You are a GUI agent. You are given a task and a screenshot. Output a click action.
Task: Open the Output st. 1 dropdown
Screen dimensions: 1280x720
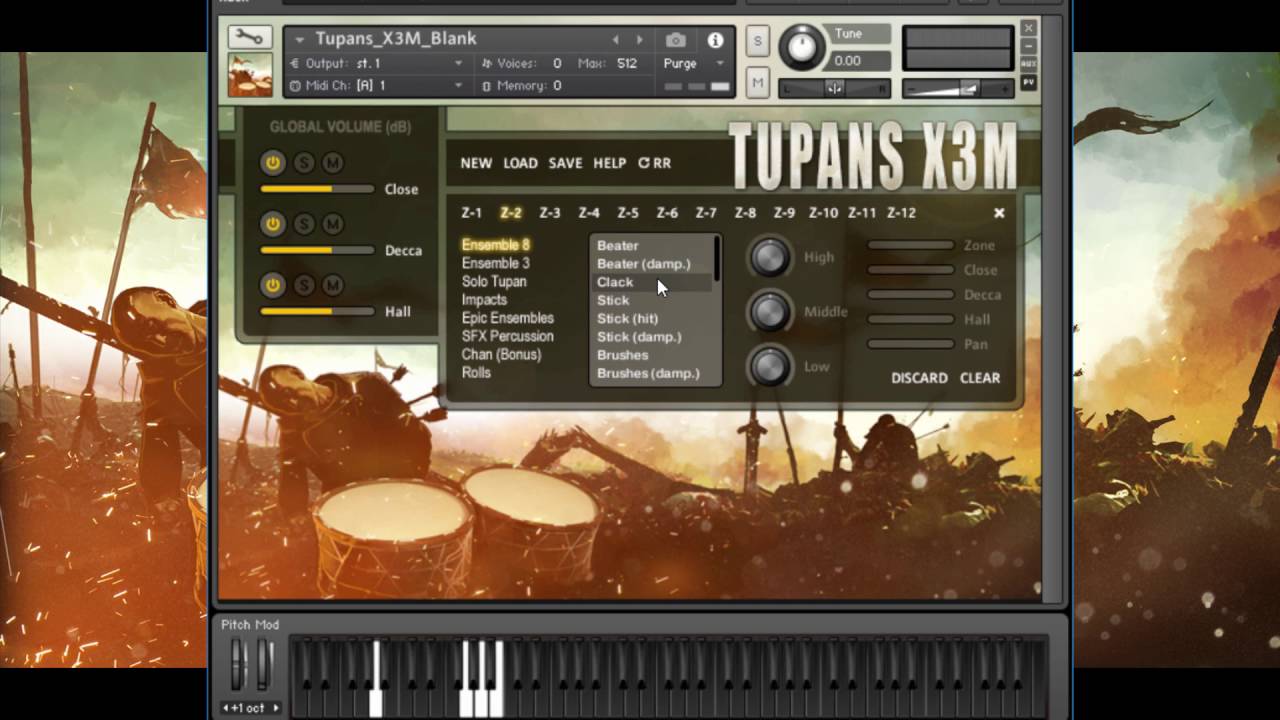[x=458, y=63]
